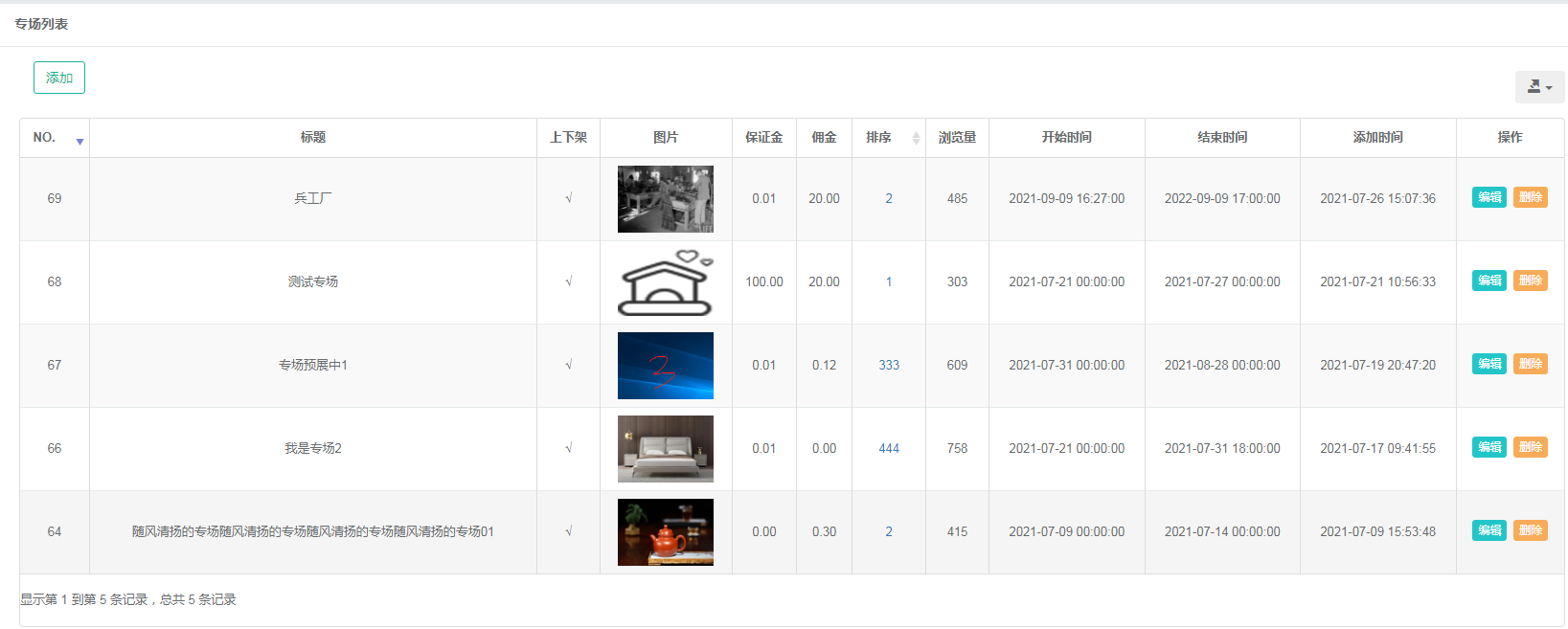This screenshot has width=1568, height=629.
Task: Click the 操作 column header
Action: (x=1511, y=138)
